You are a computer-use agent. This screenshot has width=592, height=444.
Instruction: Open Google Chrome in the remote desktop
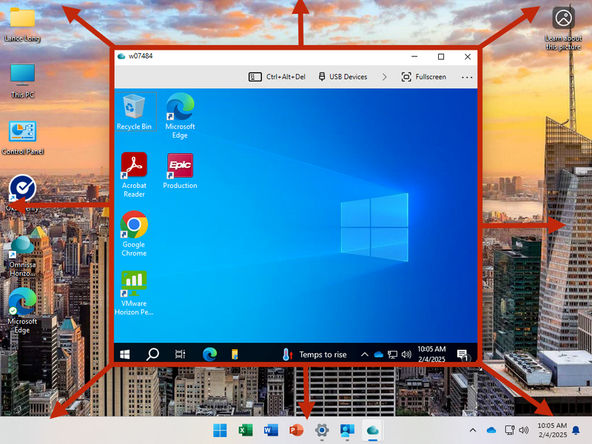pos(134,234)
